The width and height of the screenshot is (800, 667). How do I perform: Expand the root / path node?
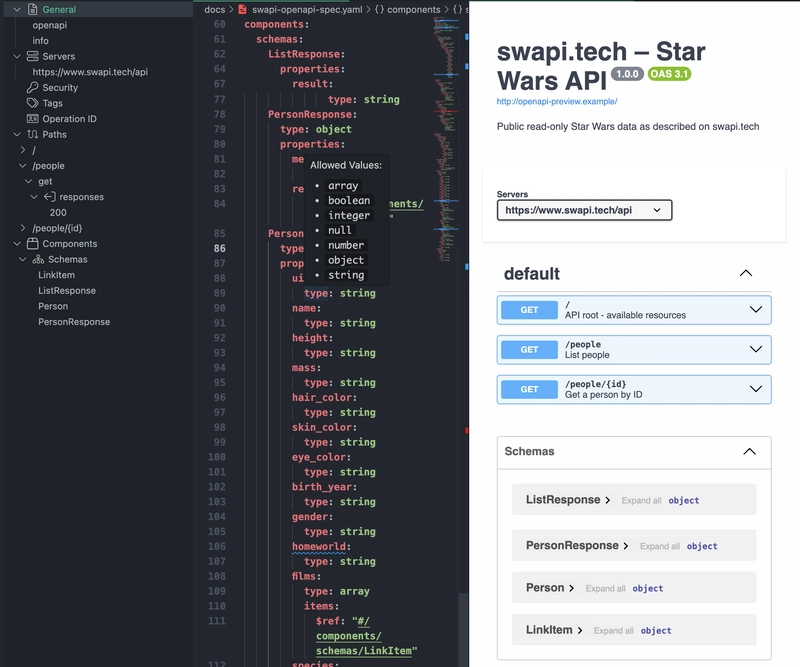(22, 150)
